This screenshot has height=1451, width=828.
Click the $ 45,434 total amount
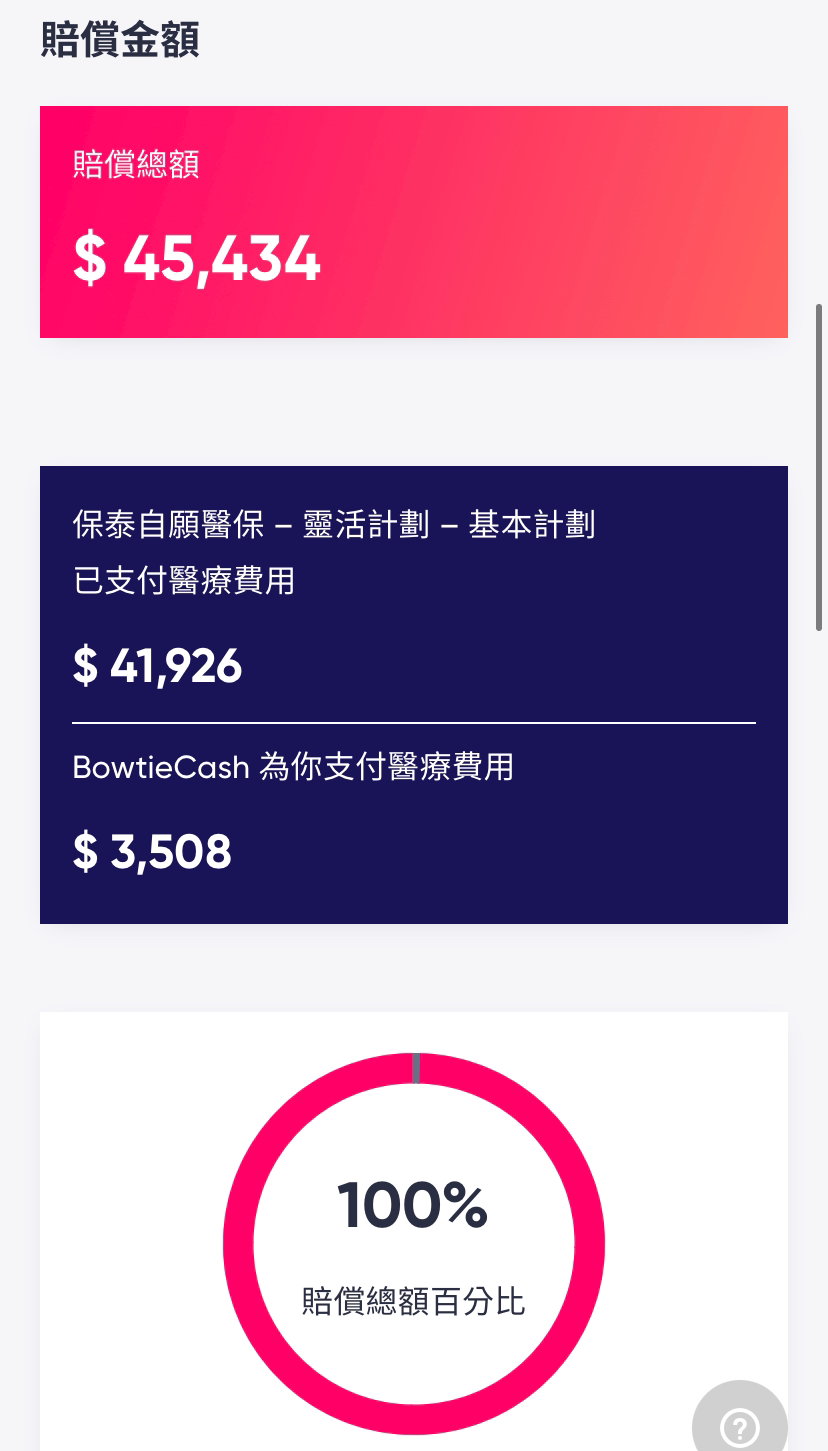[197, 258]
